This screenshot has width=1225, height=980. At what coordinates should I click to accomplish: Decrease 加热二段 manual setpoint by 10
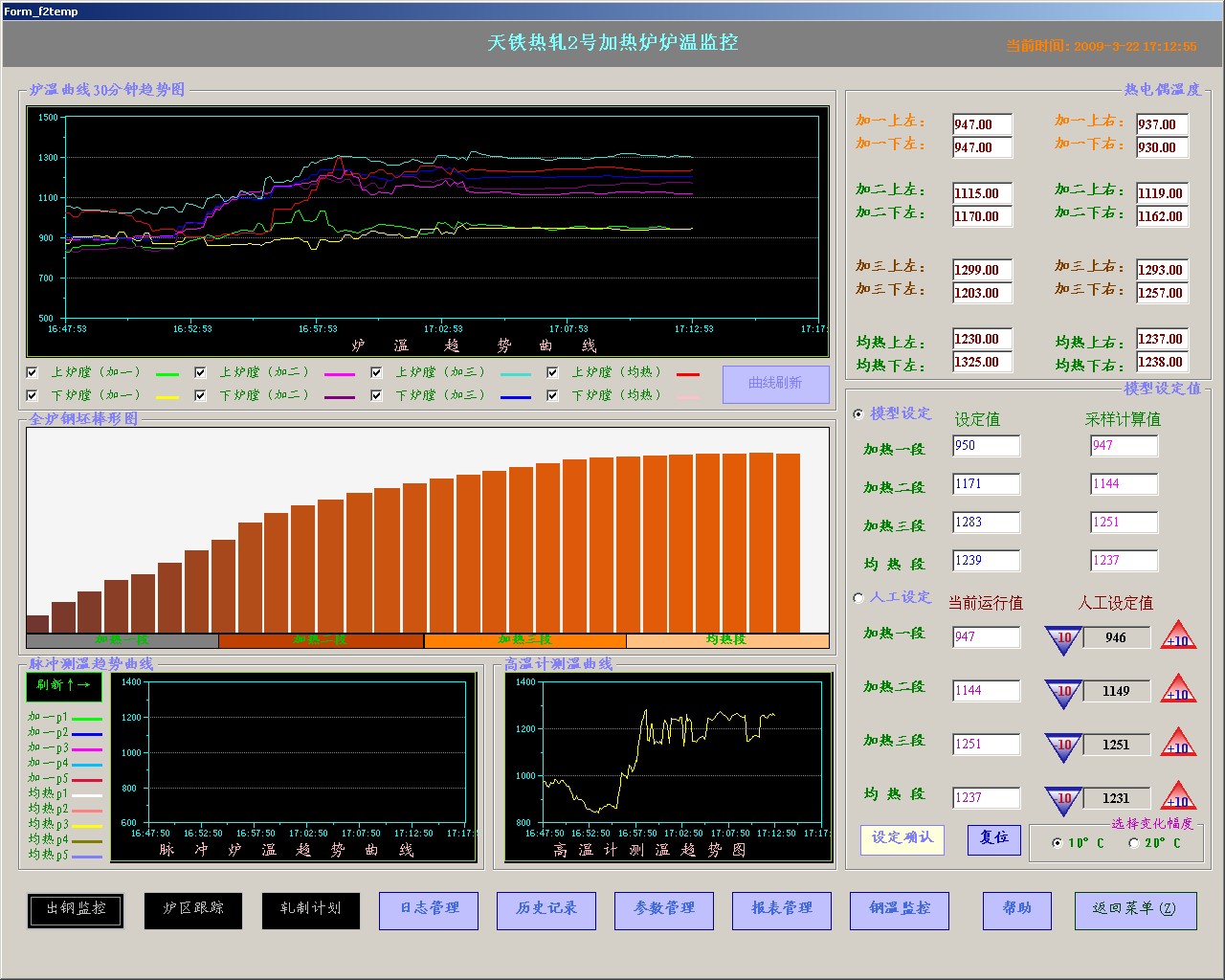click(1063, 692)
